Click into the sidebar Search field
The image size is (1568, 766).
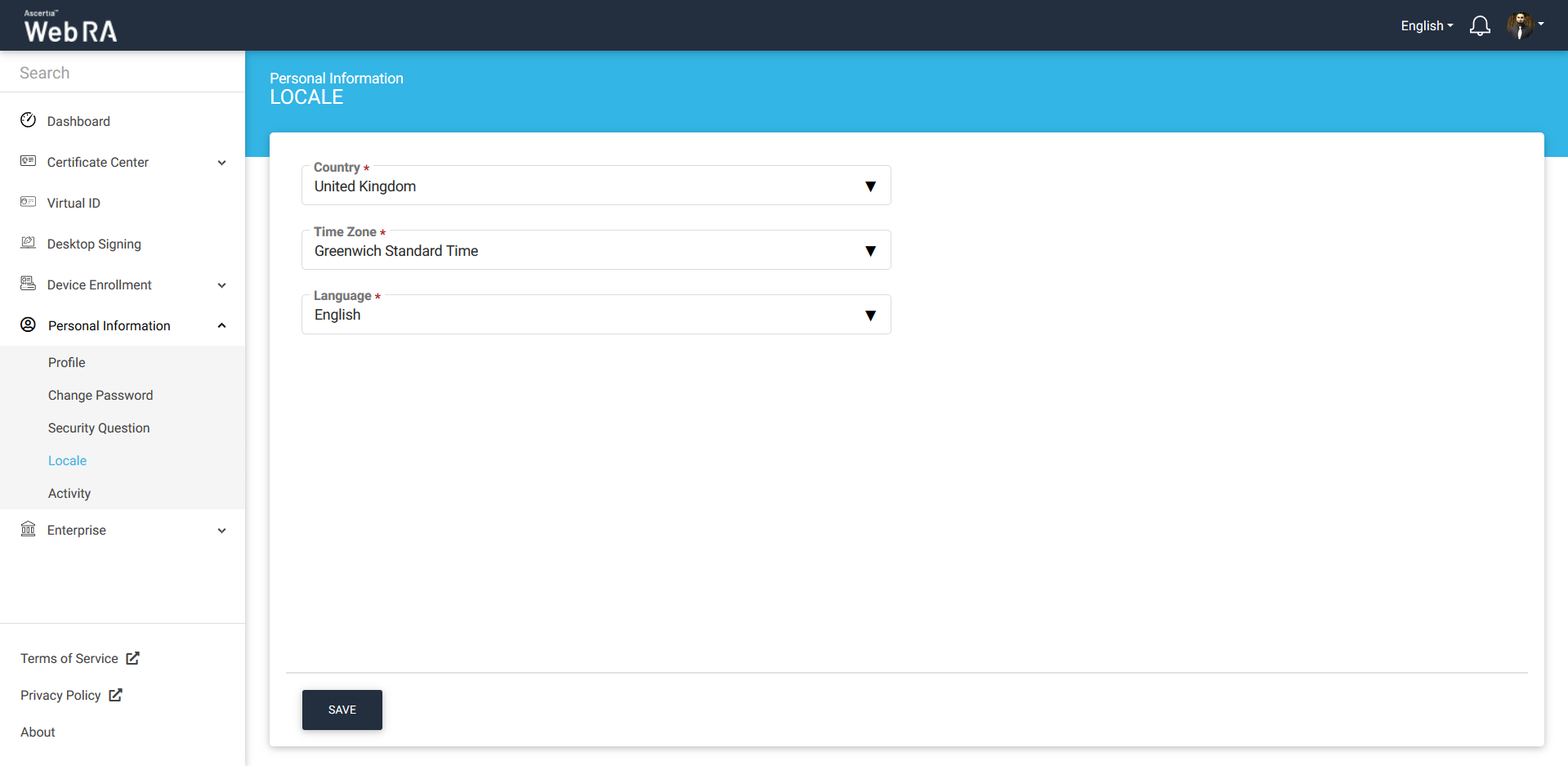pyautogui.click(x=123, y=73)
